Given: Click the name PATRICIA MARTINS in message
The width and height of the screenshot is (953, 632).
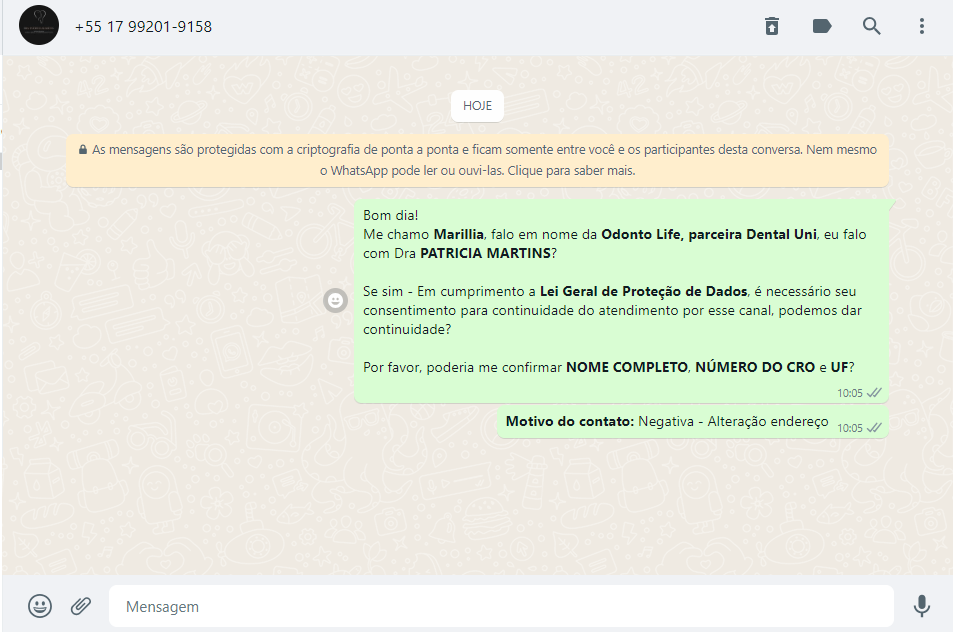Looking at the screenshot, I should tap(486, 253).
